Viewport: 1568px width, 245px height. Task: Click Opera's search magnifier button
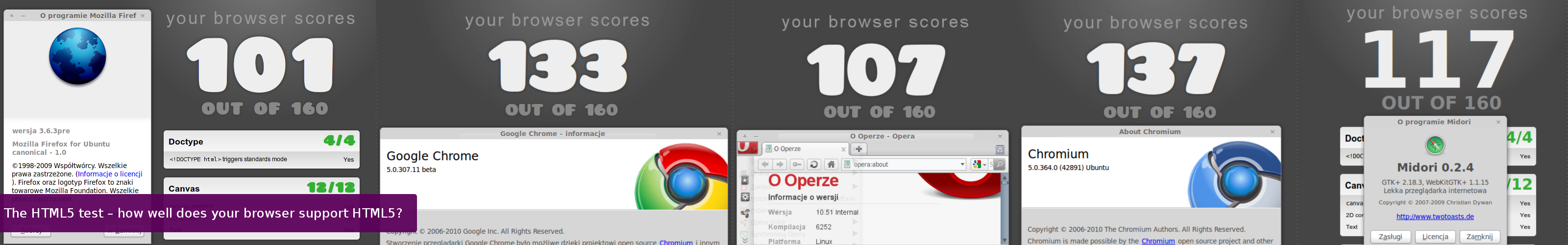point(999,165)
